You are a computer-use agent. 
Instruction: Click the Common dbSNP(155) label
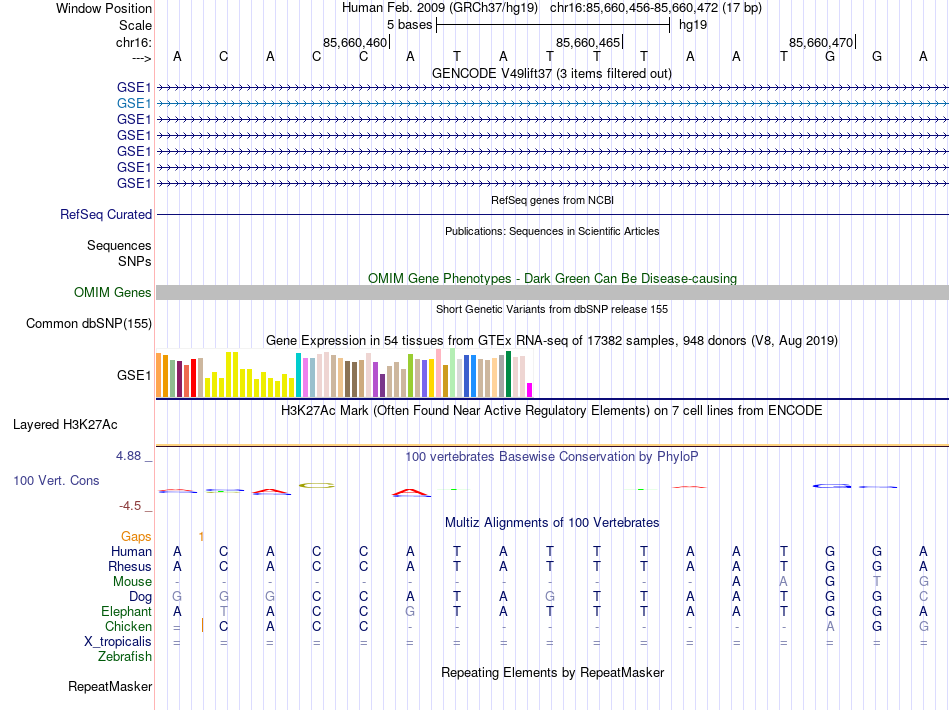click(x=89, y=323)
